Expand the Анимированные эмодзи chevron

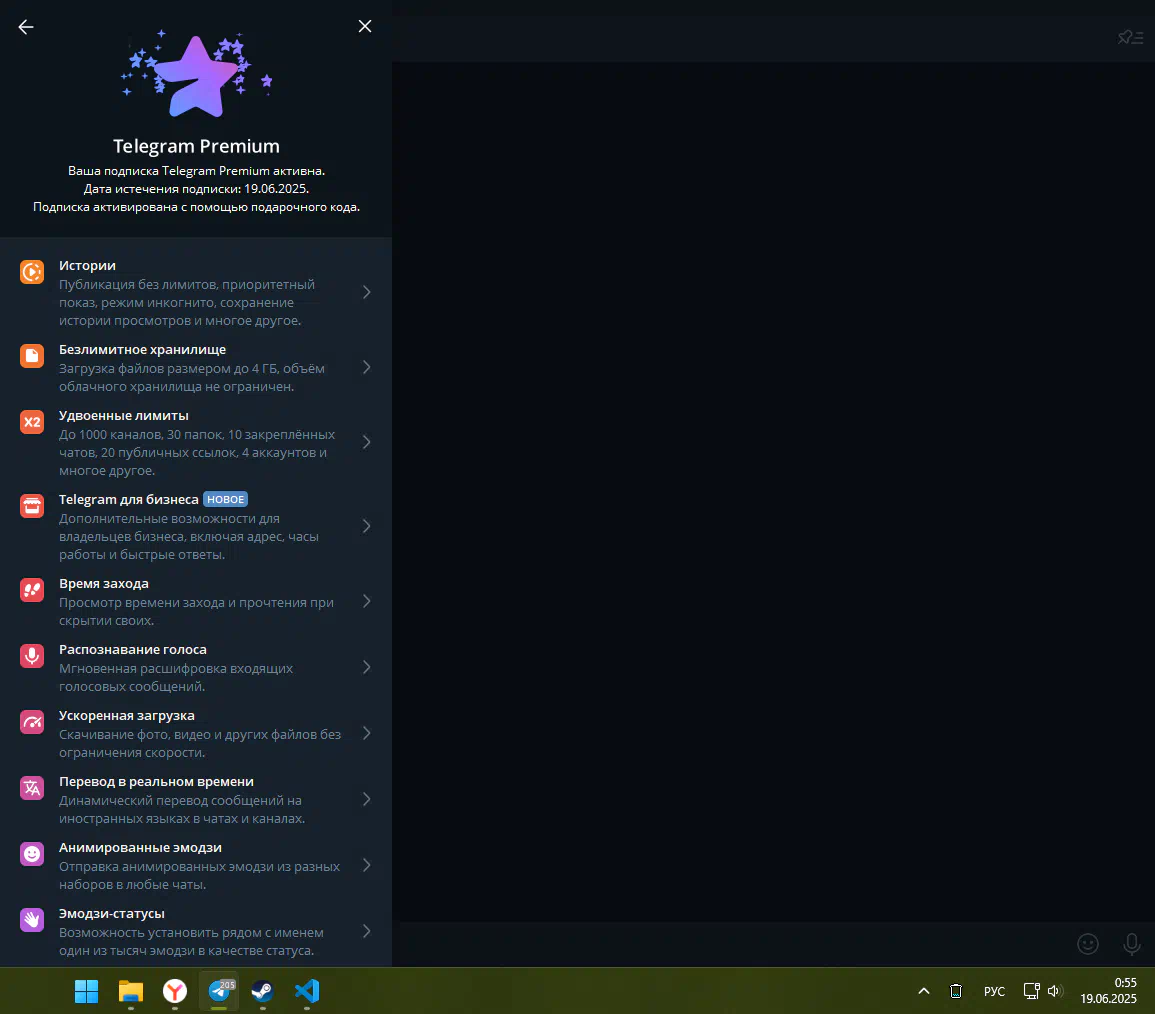pos(367,865)
